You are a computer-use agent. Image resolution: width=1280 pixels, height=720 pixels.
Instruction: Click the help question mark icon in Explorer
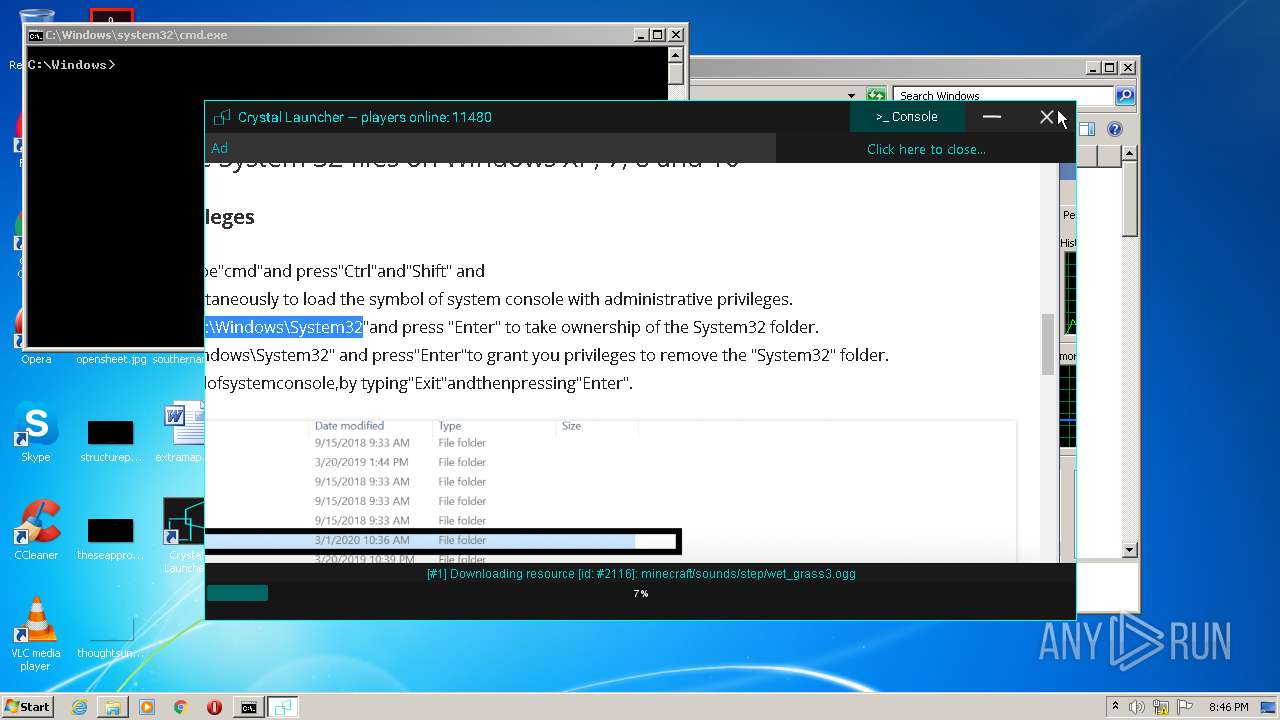(1115, 129)
